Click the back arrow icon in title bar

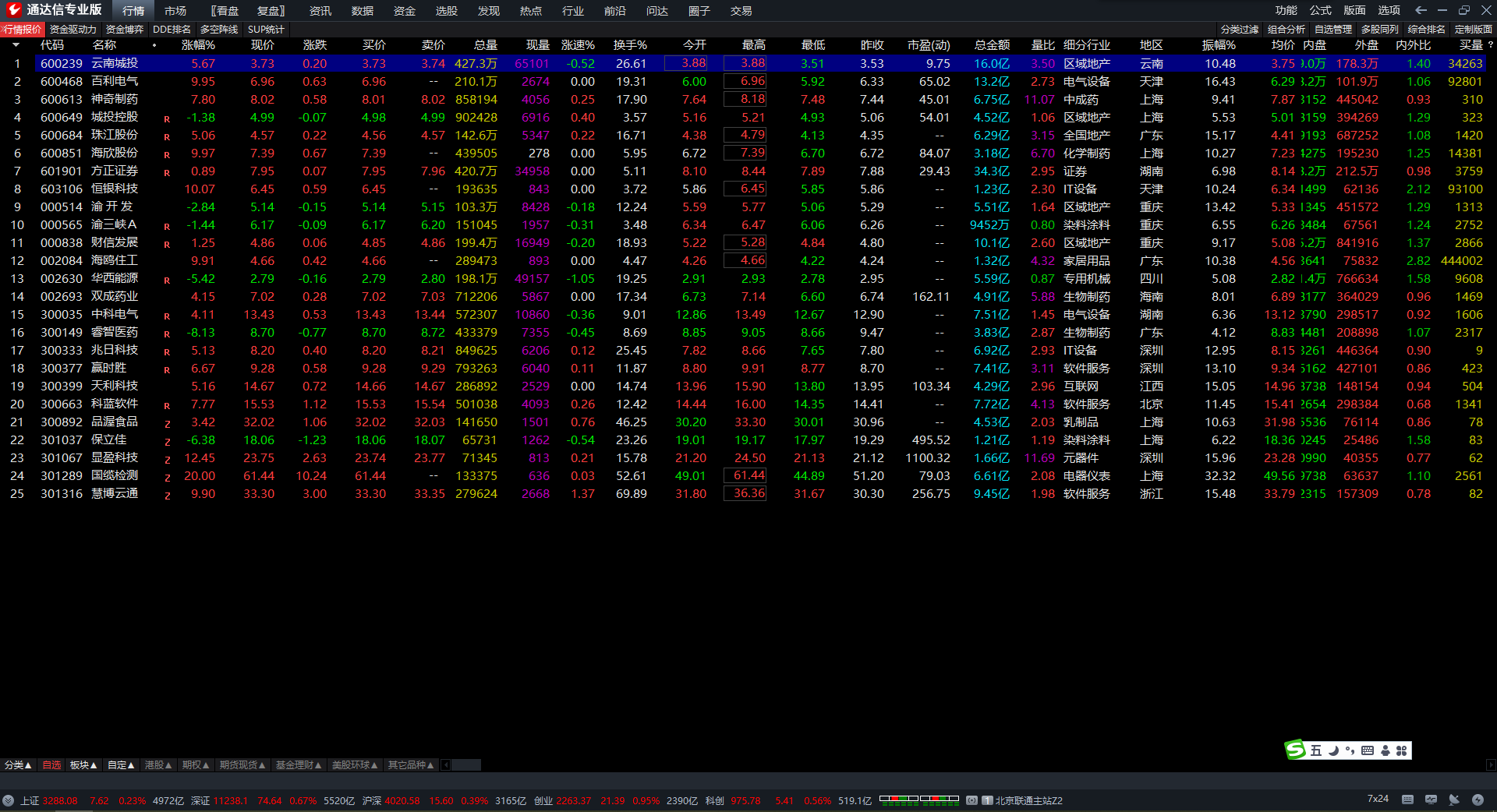tap(1421, 10)
